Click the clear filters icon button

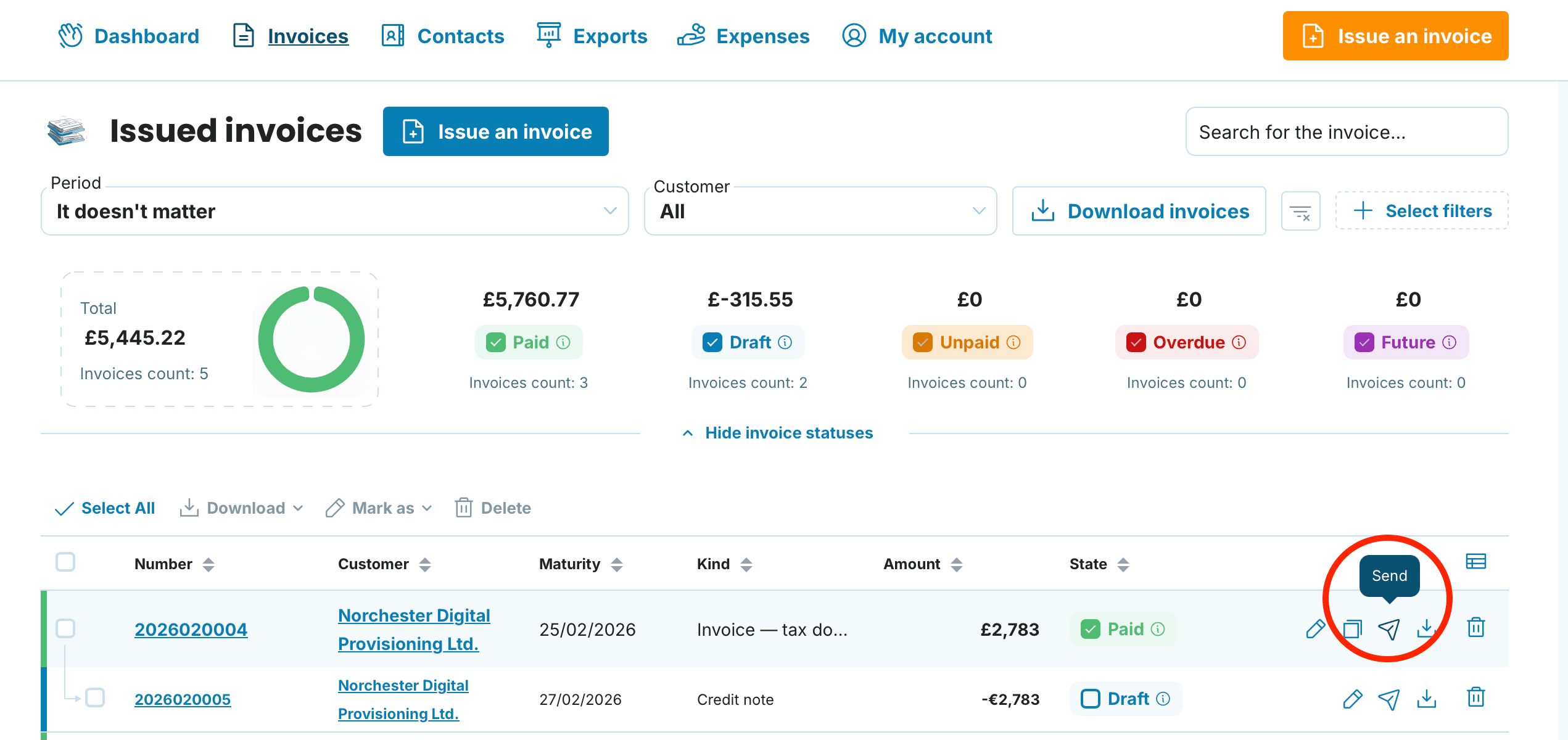pos(1301,211)
